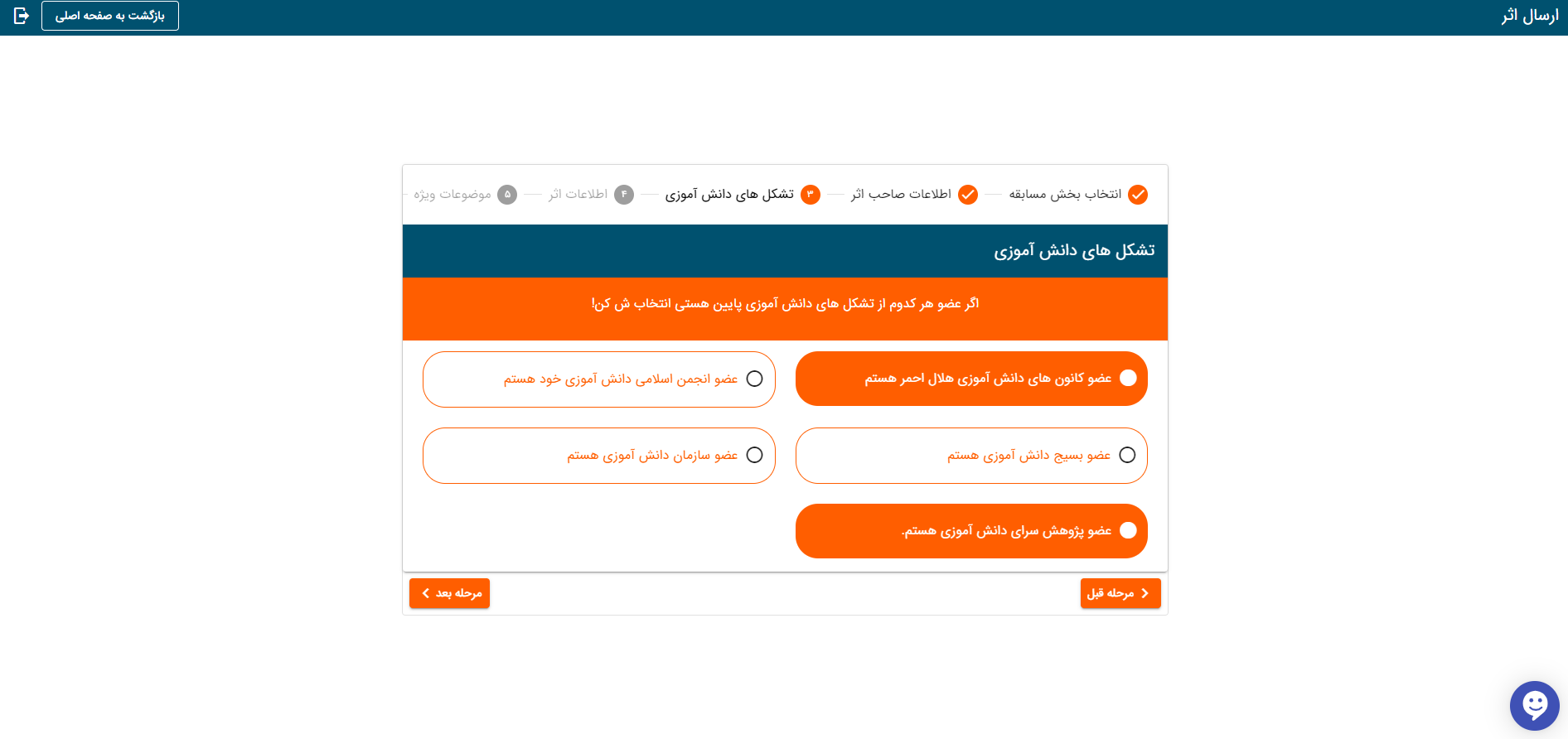
Task: Click the بازگشت به صفحه اصلی button
Action: point(110,16)
